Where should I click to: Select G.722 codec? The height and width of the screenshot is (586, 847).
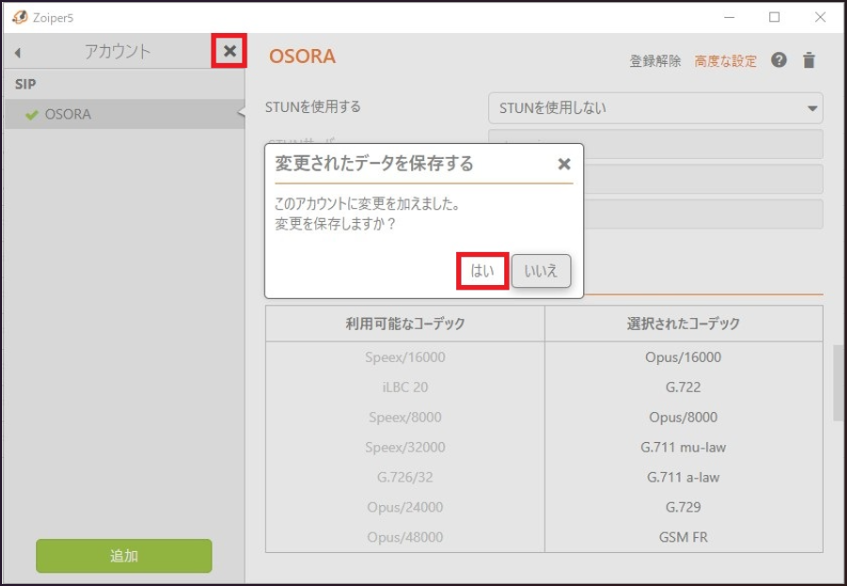click(x=683, y=387)
